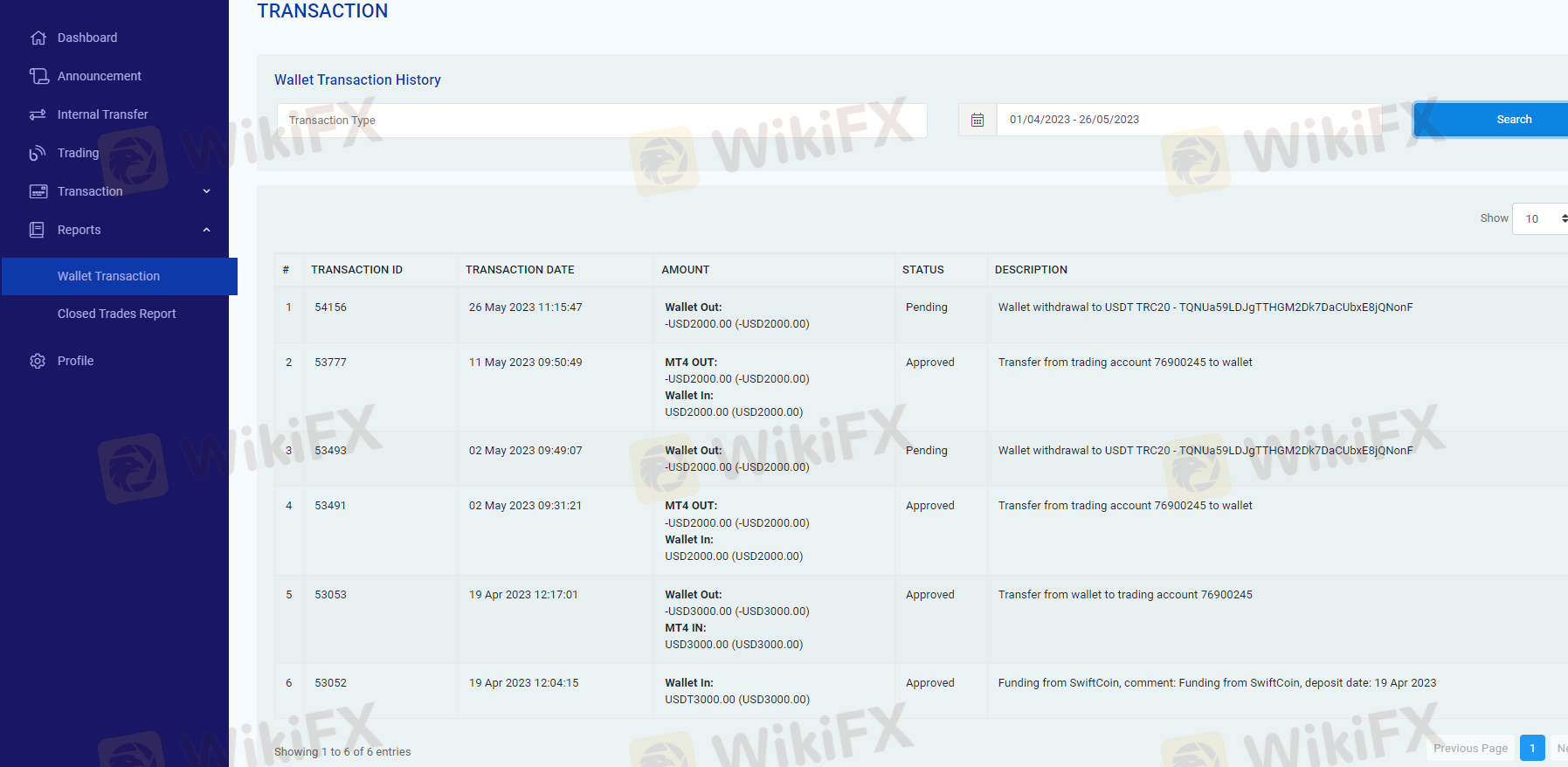Viewport: 1568px width, 767px height.
Task: Expand the Transaction submenu chevron
Action: pyautogui.click(x=207, y=191)
